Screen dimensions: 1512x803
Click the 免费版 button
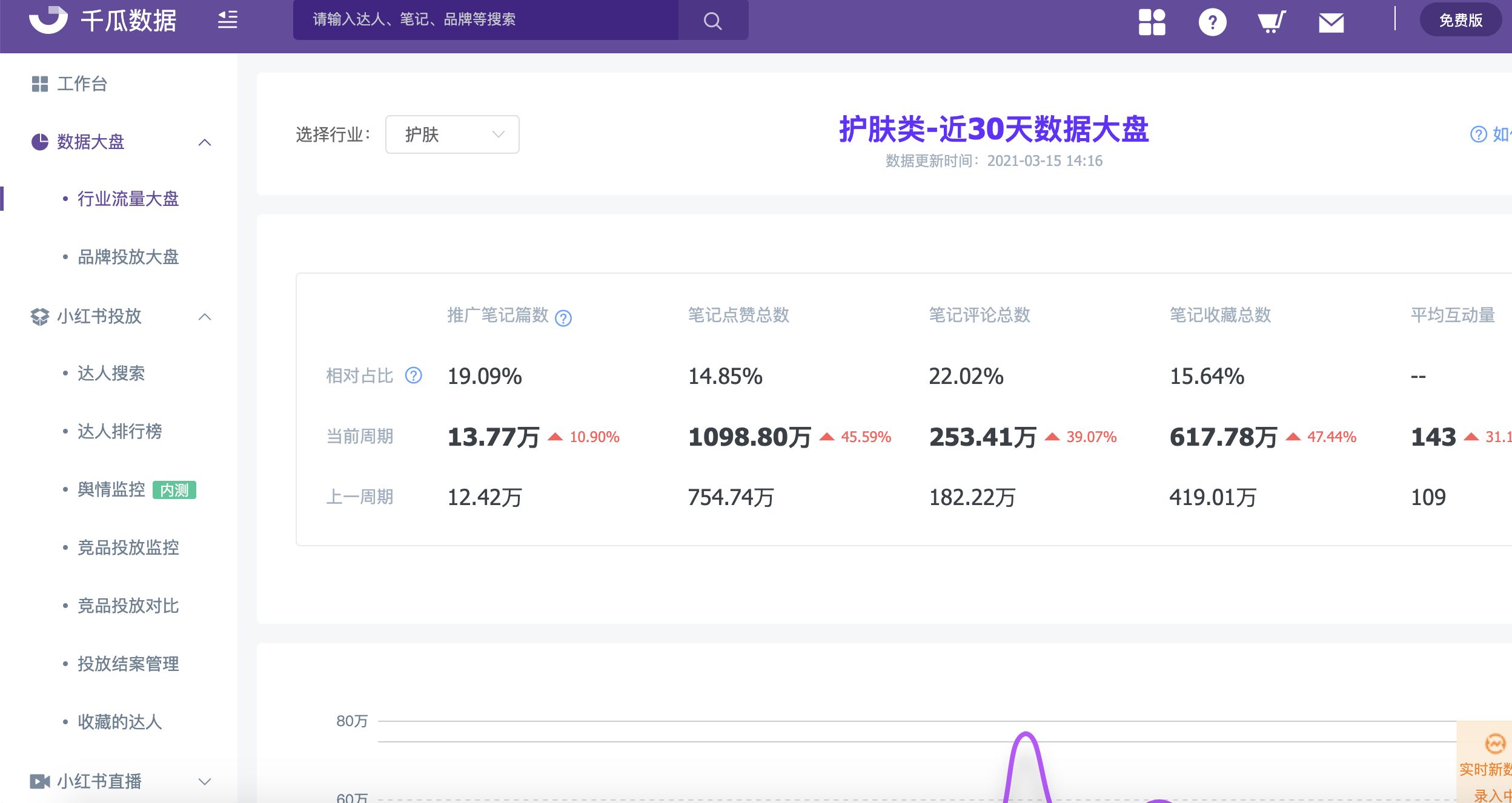pyautogui.click(x=1460, y=20)
